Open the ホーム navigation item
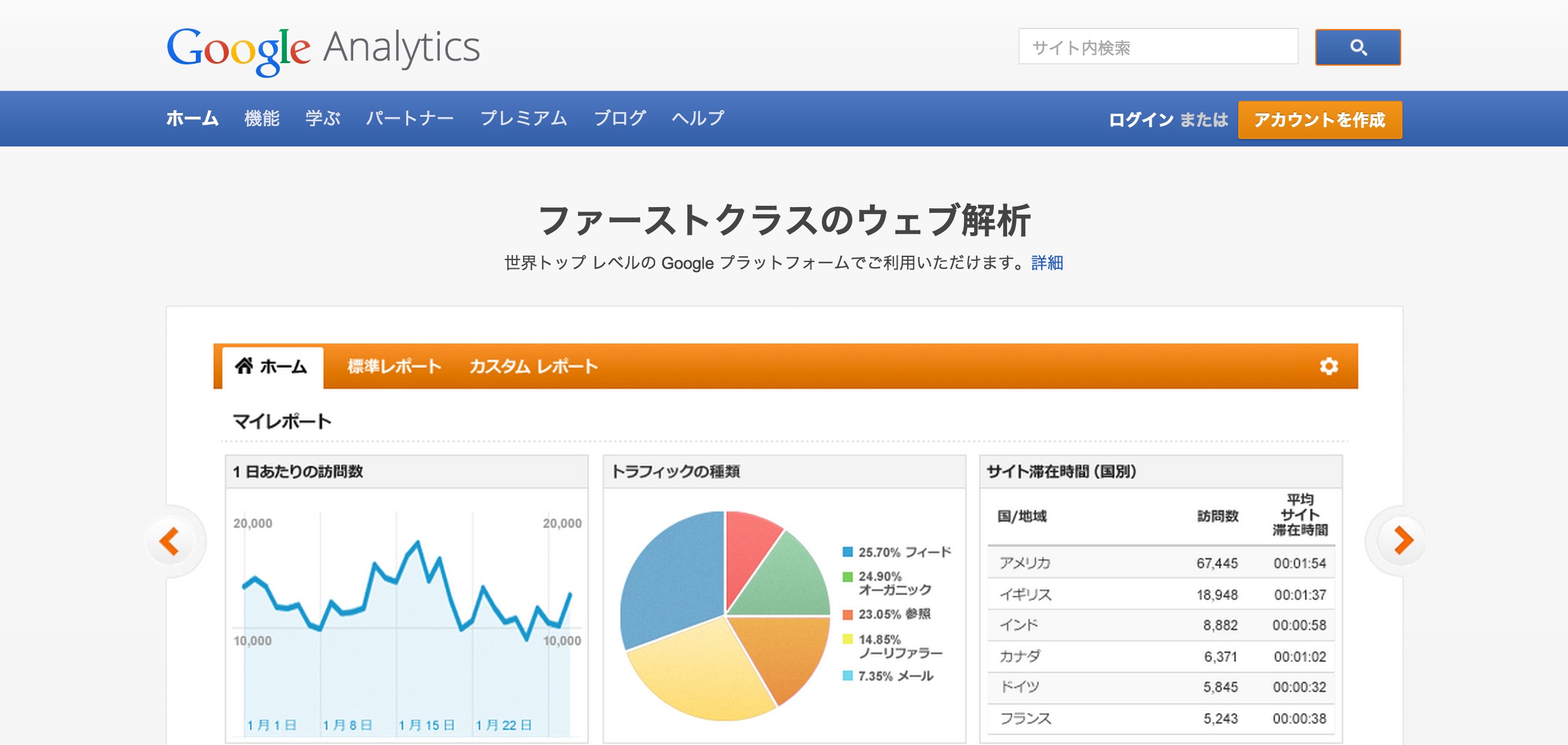 (193, 119)
